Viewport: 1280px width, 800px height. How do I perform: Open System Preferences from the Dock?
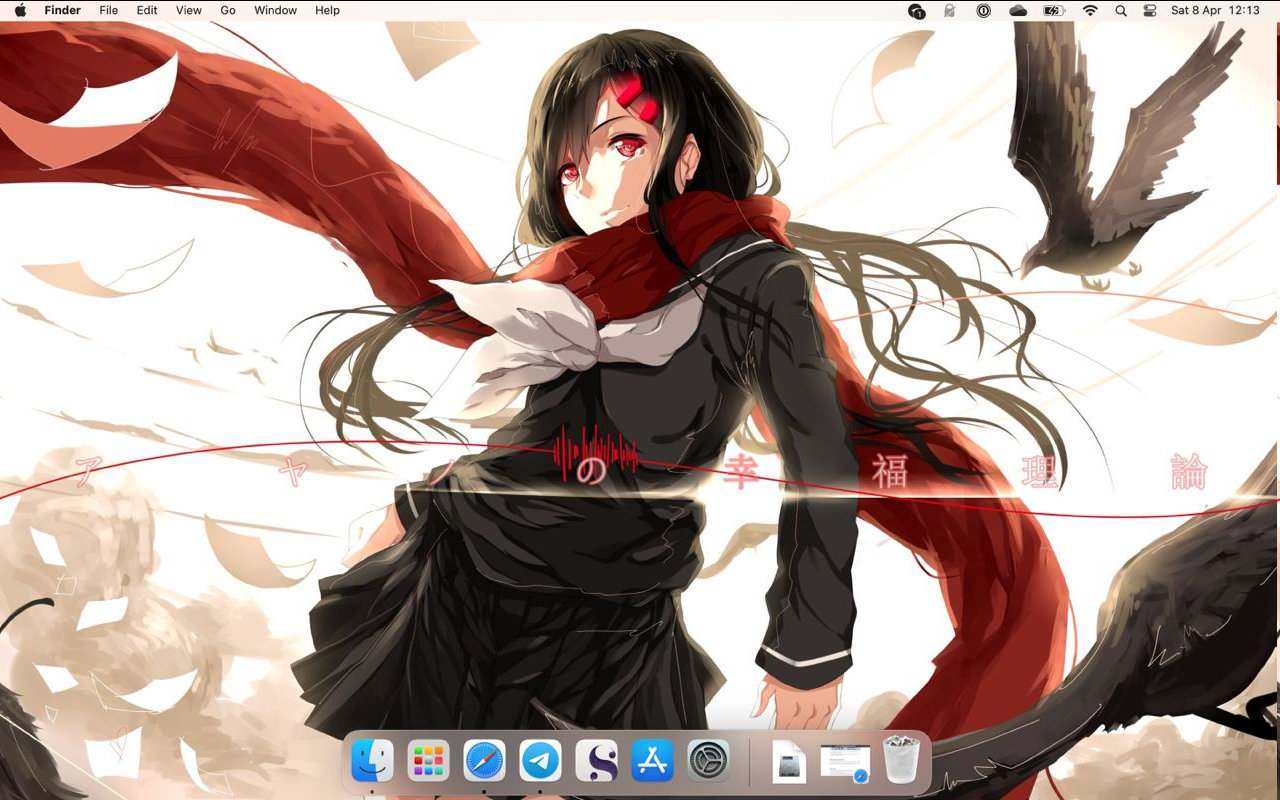[x=708, y=761]
